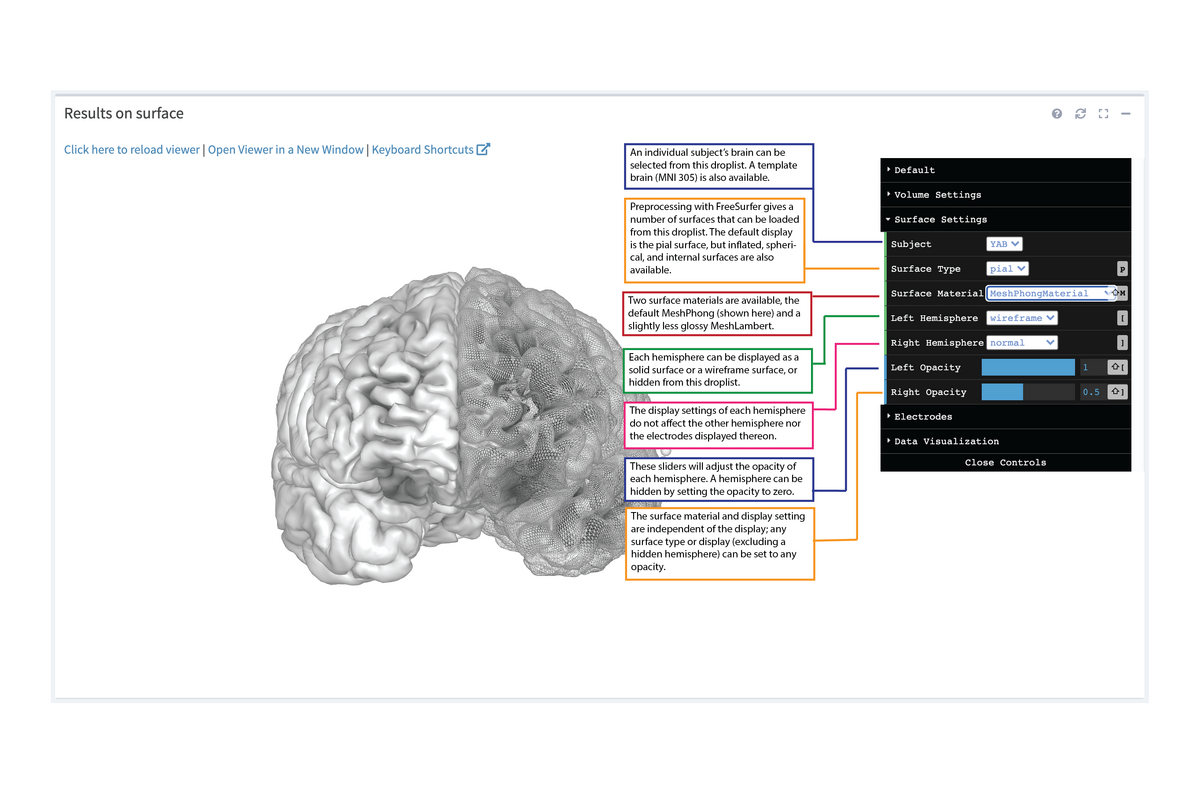Open the Left Hemisphere wireframe dropdown
The height and width of the screenshot is (793, 1200).
(1021, 317)
